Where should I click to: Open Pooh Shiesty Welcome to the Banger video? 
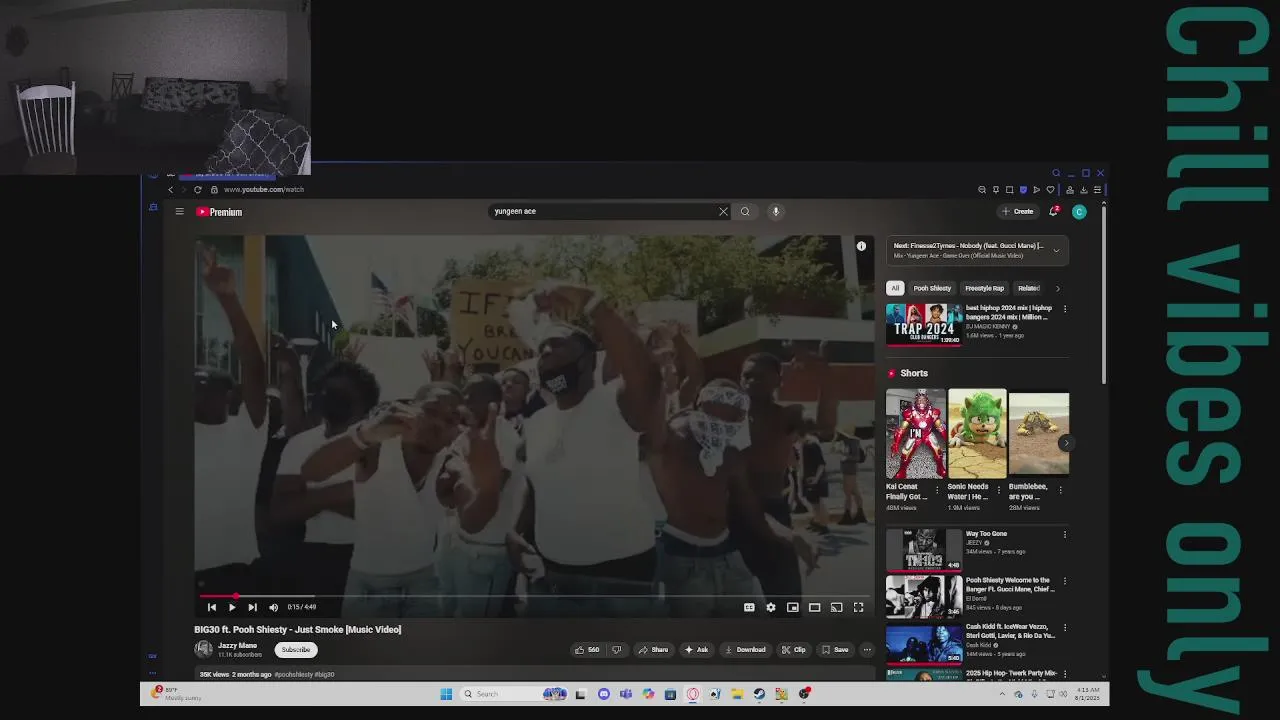(x=923, y=597)
